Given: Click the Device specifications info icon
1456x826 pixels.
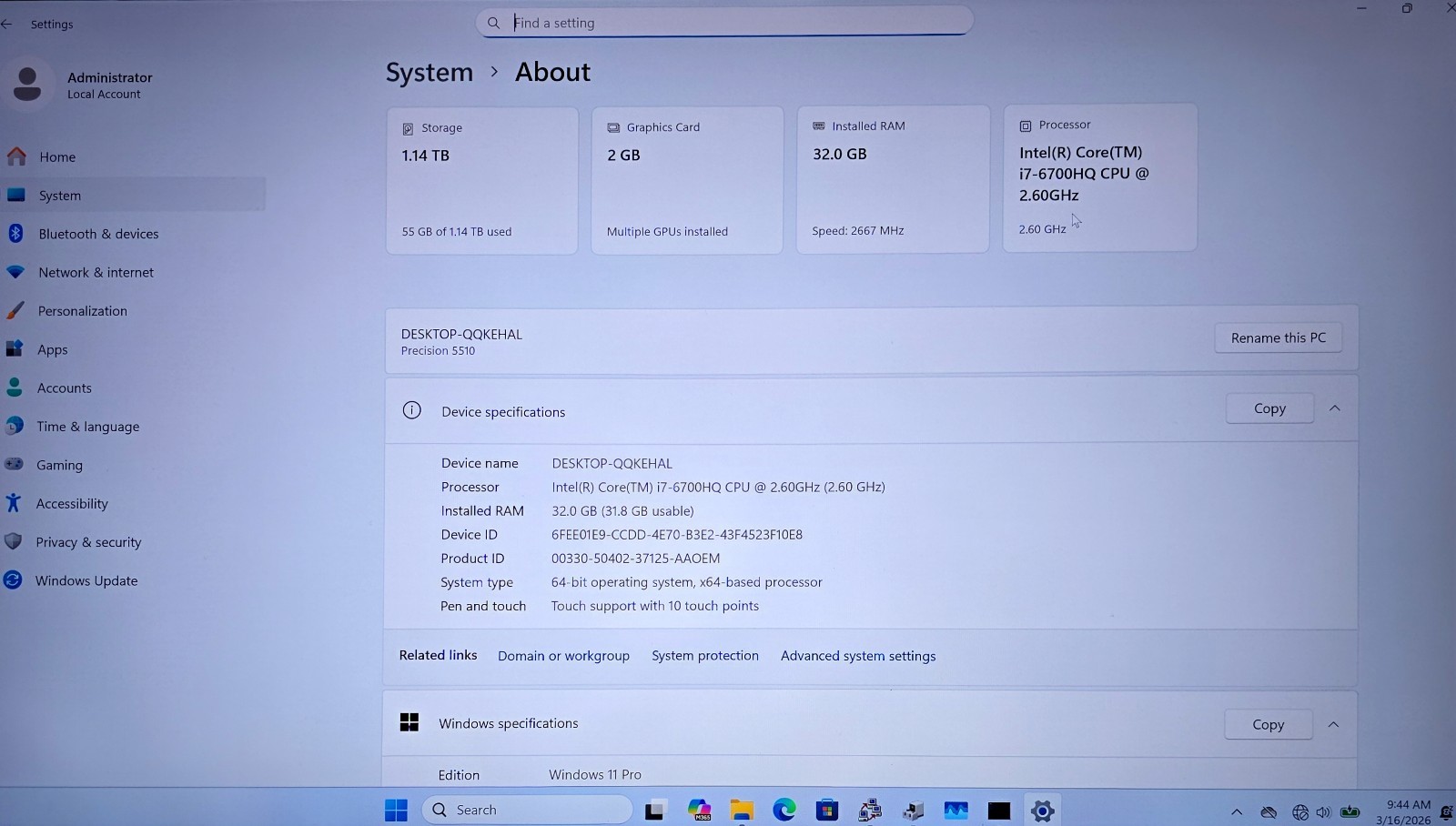Looking at the screenshot, I should click(x=411, y=410).
